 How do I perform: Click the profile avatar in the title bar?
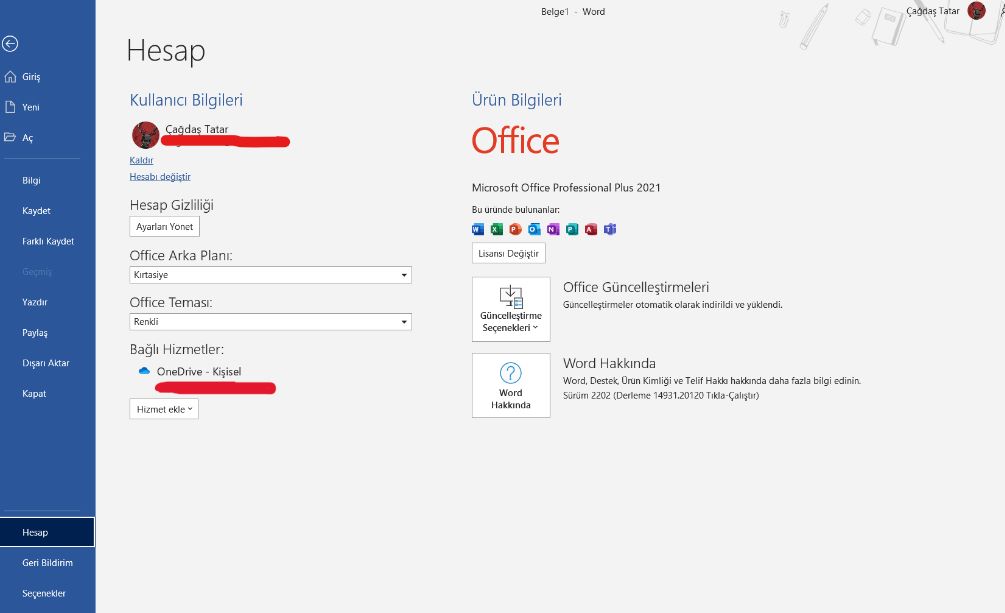pos(976,11)
